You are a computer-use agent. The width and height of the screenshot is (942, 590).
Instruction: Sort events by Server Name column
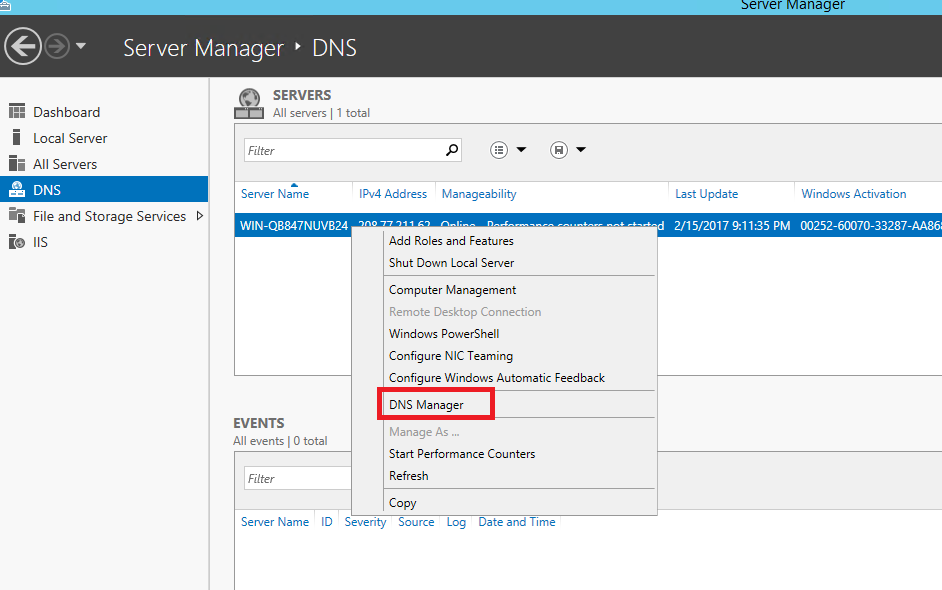pos(275,522)
